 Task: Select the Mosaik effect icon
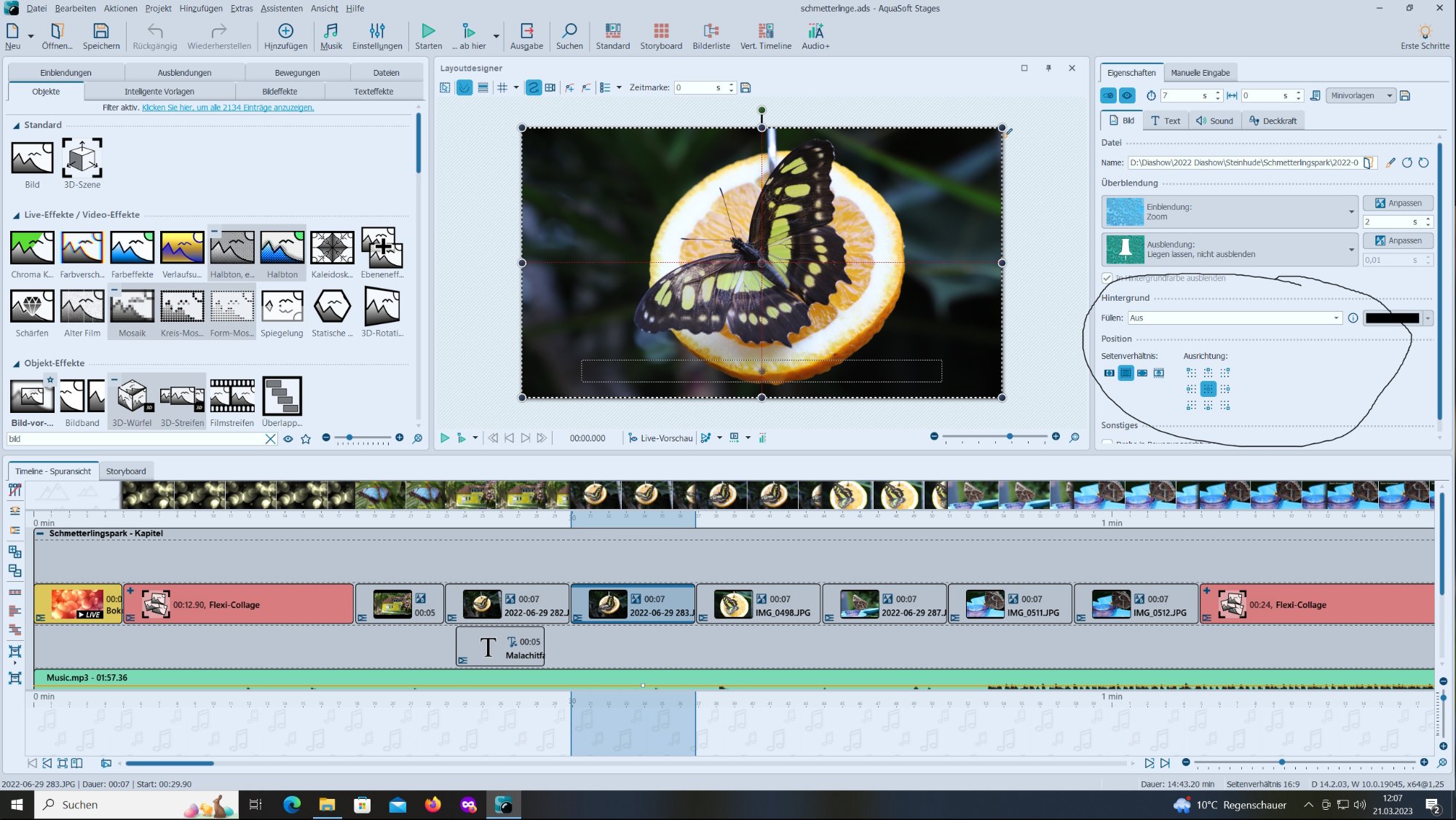132,307
